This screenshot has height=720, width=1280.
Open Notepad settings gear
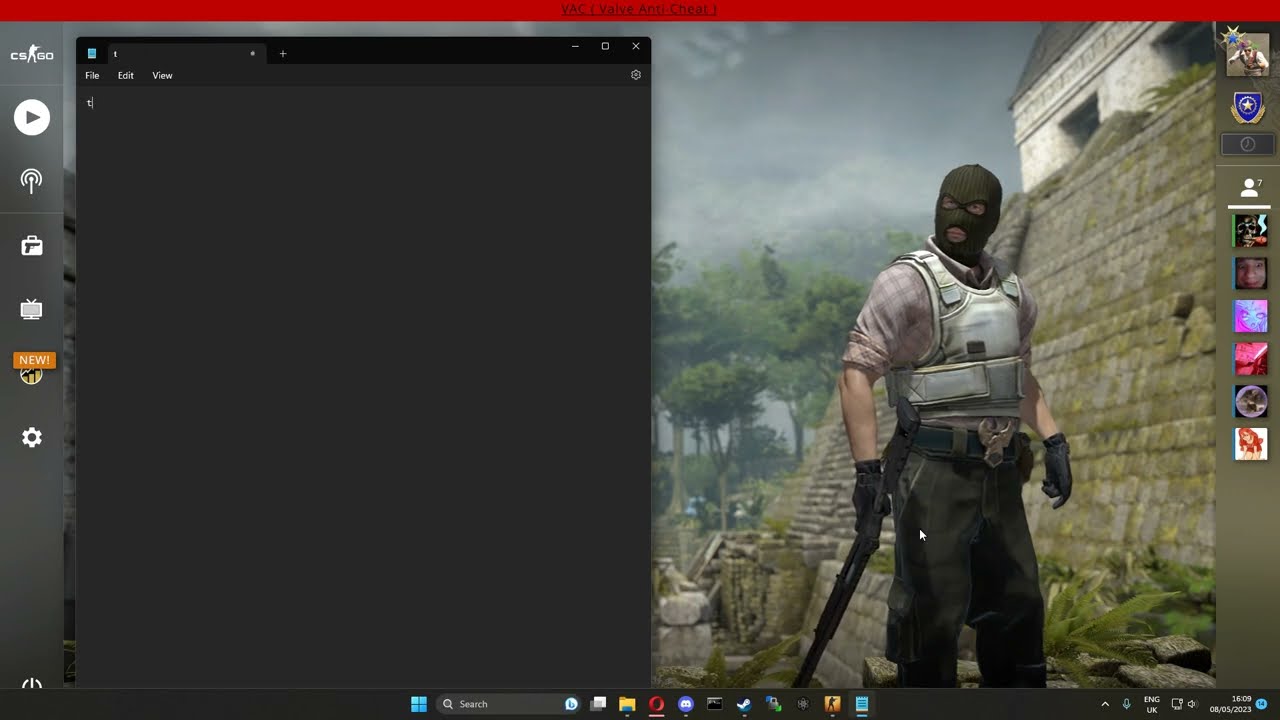tap(636, 75)
